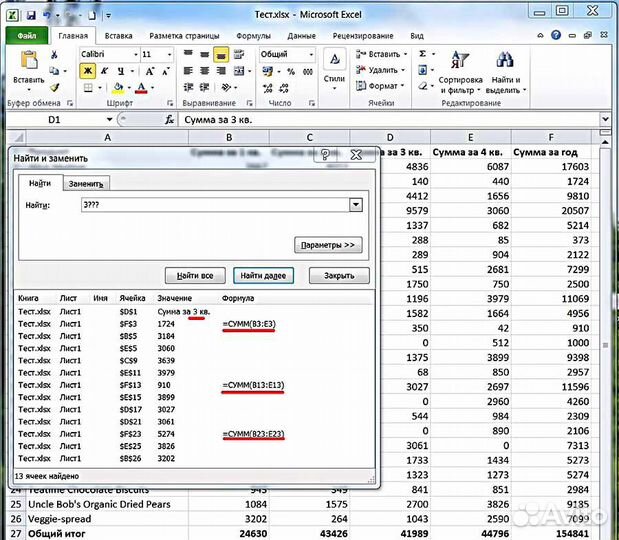Click the Найти все button

(195, 276)
